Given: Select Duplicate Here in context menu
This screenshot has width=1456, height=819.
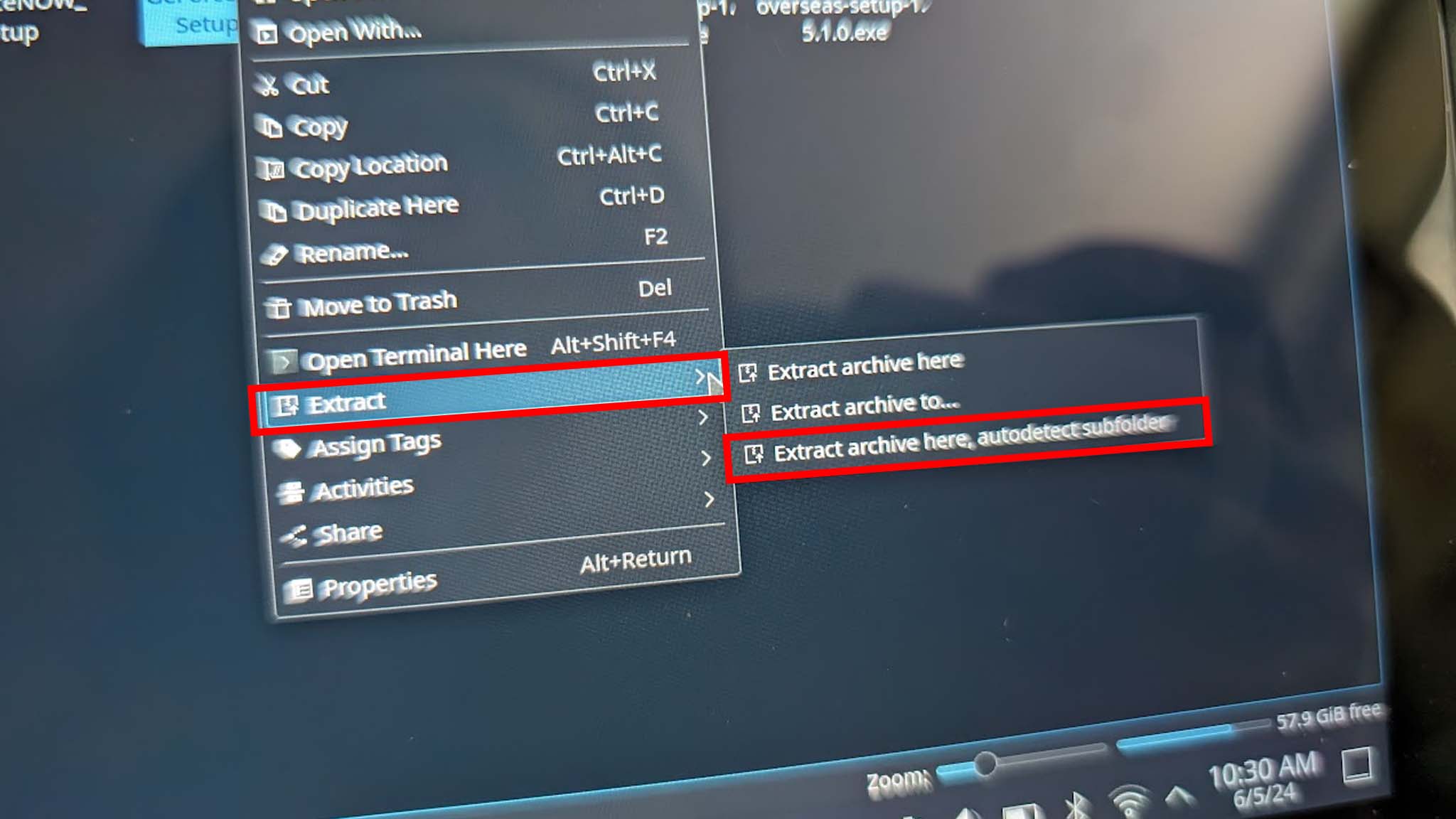Looking at the screenshot, I should pos(376,206).
